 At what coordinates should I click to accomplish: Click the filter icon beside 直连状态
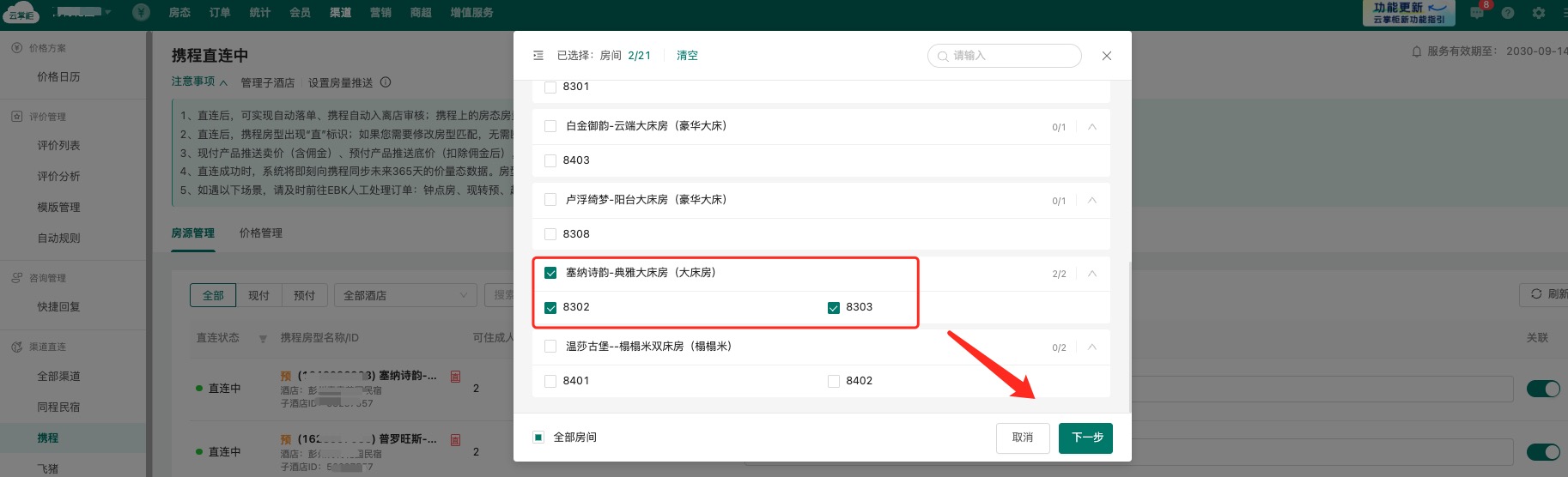pyautogui.click(x=263, y=339)
